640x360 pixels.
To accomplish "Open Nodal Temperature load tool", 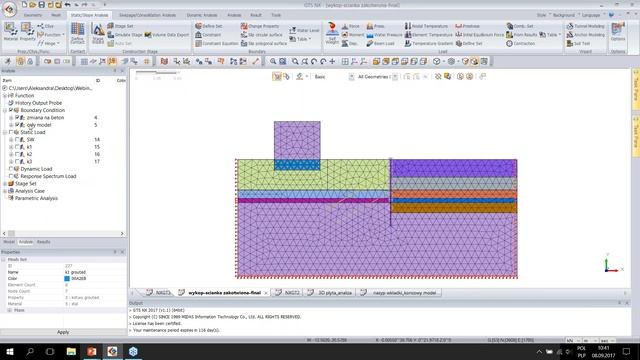I will pos(426,26).
